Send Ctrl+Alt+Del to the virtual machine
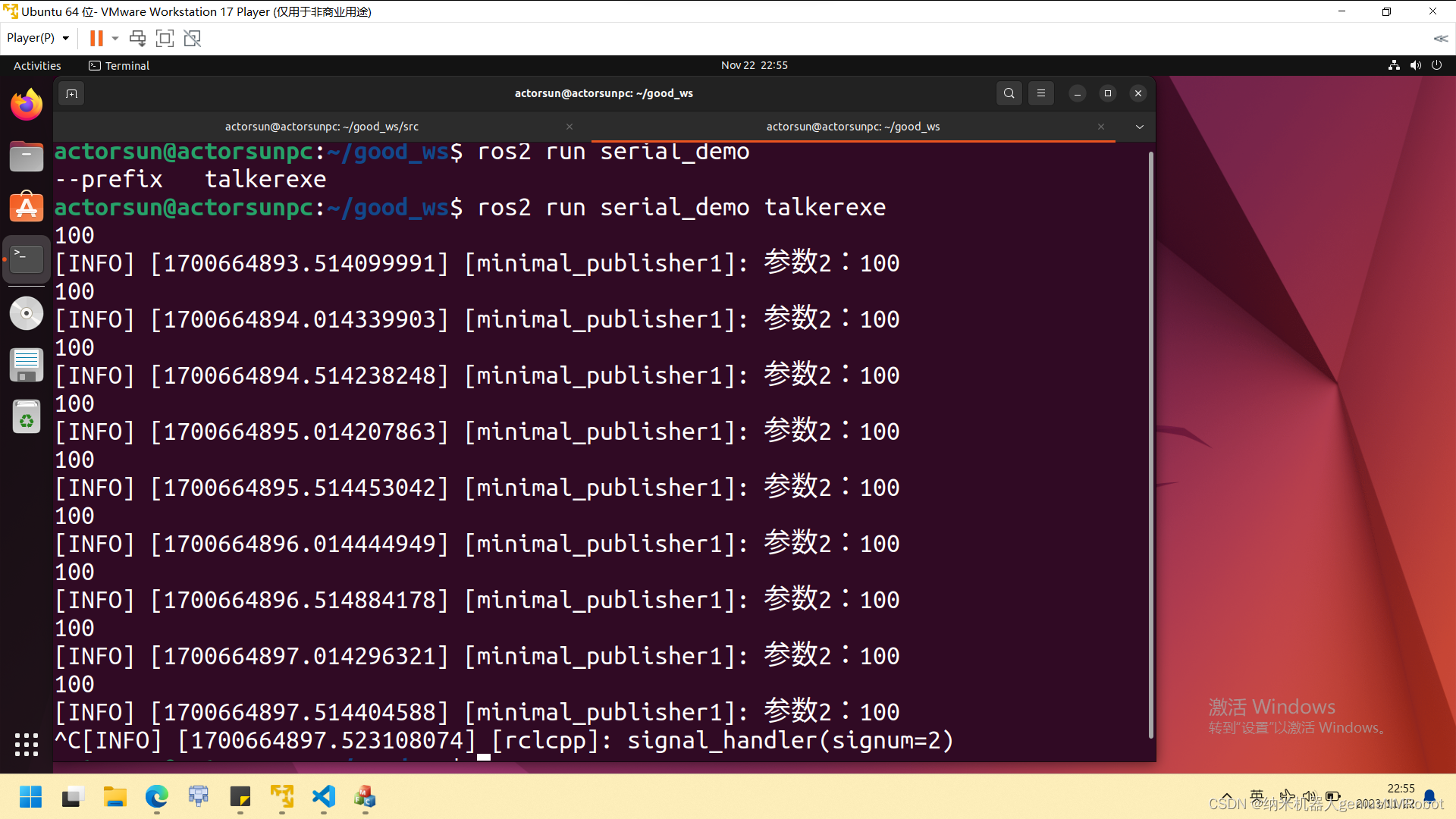Viewport: 1456px width, 819px height. 137,38
